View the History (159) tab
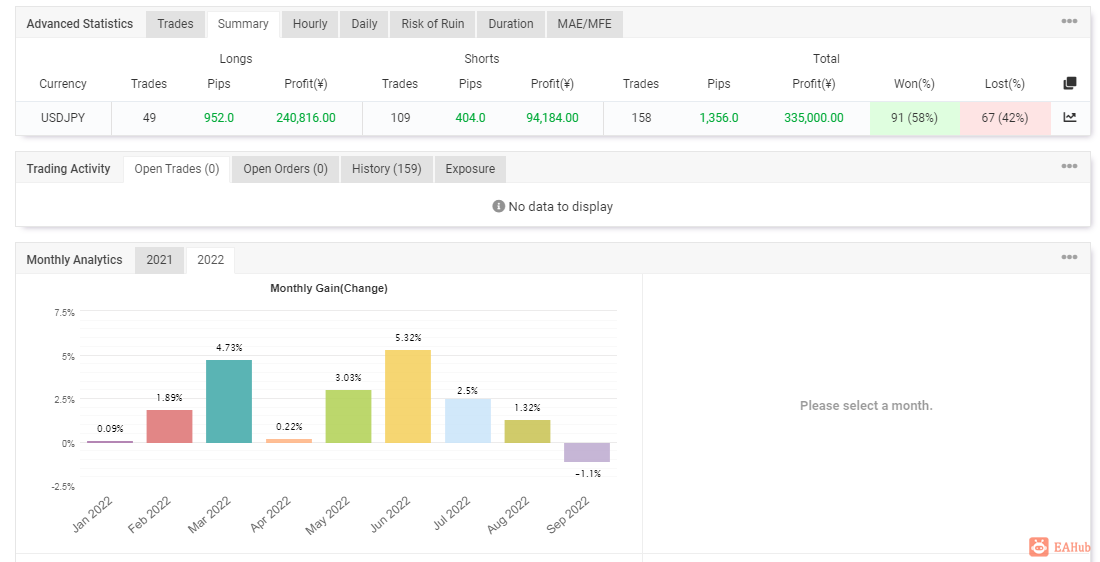This screenshot has height=562, width=1100. pos(386,169)
